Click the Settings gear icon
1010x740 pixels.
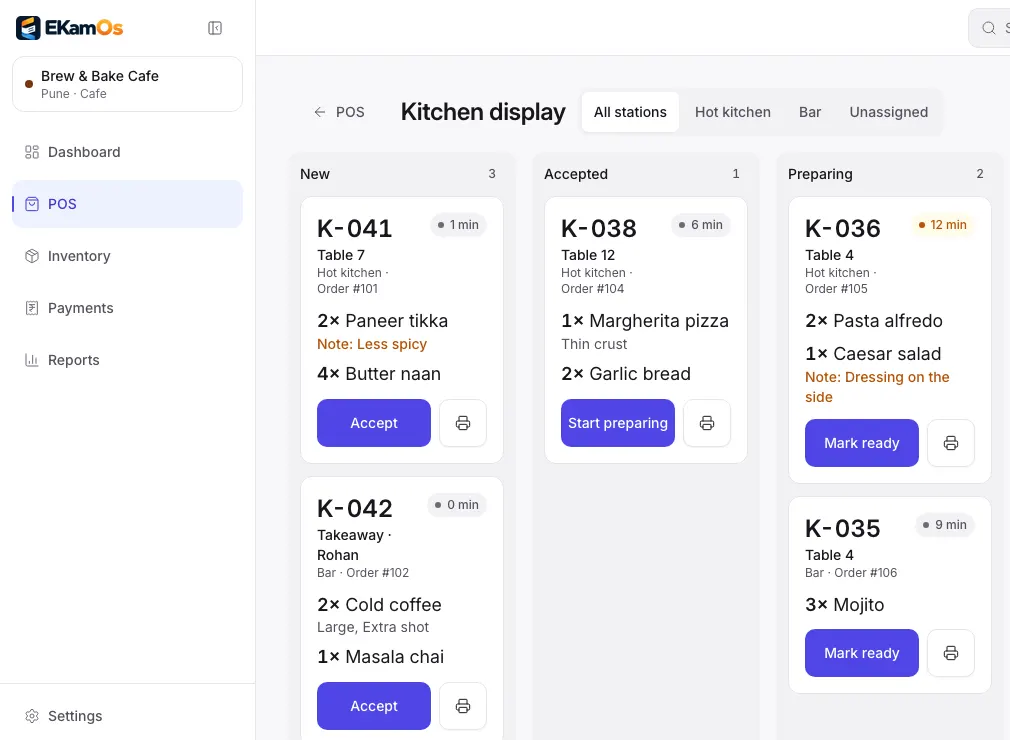(32, 716)
